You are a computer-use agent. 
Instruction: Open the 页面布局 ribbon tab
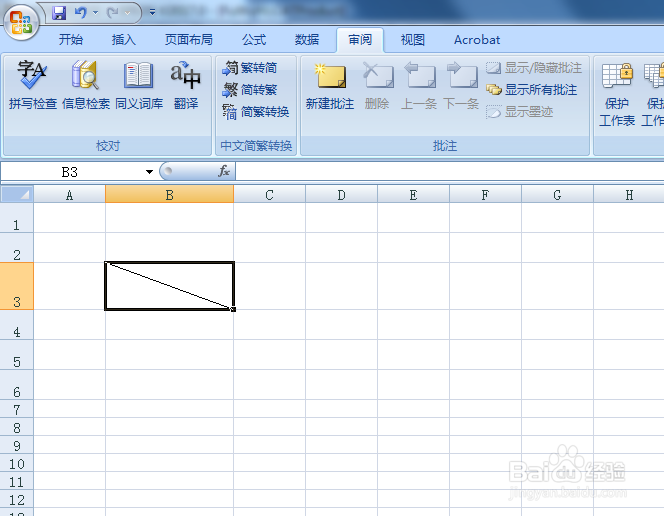tap(188, 40)
